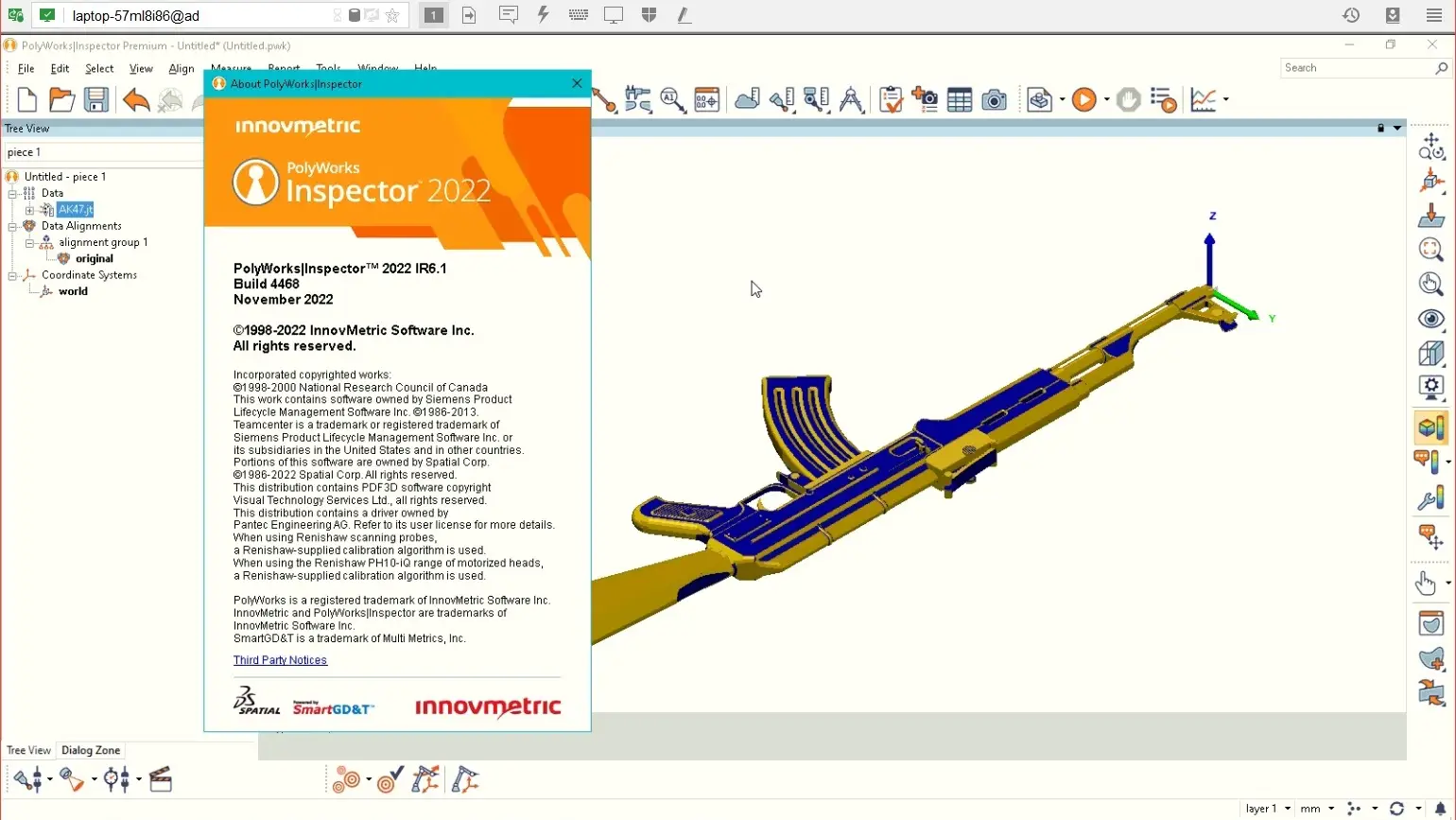1456x820 pixels.
Task: Open the hamburger menu in remote session bar
Action: [x=1434, y=15]
